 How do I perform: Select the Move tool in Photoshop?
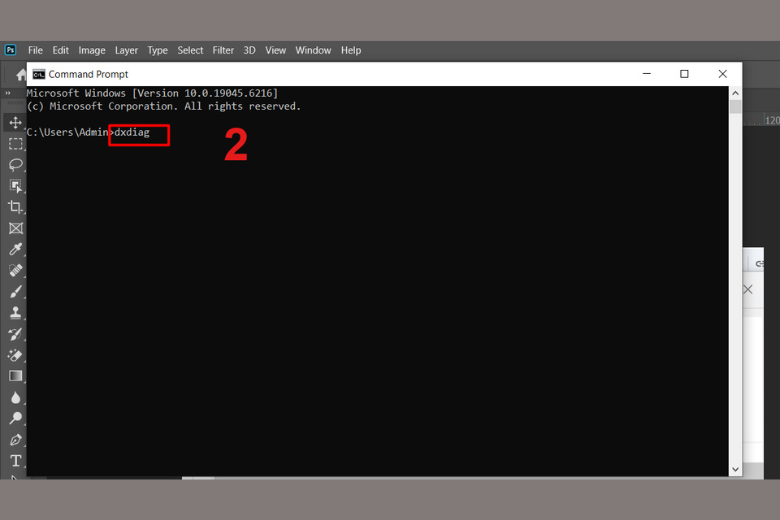pos(15,122)
